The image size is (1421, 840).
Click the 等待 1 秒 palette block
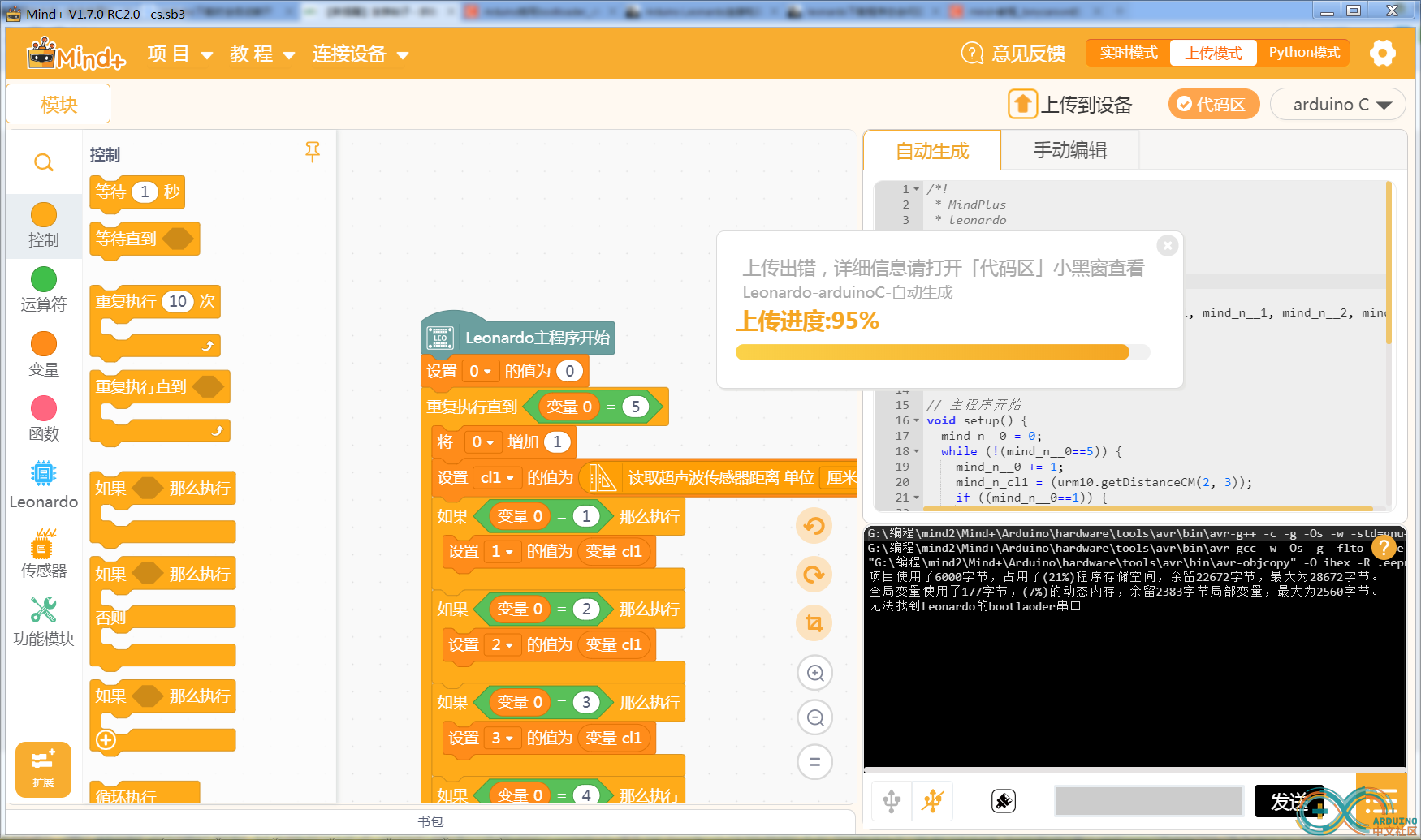pyautogui.click(x=137, y=193)
